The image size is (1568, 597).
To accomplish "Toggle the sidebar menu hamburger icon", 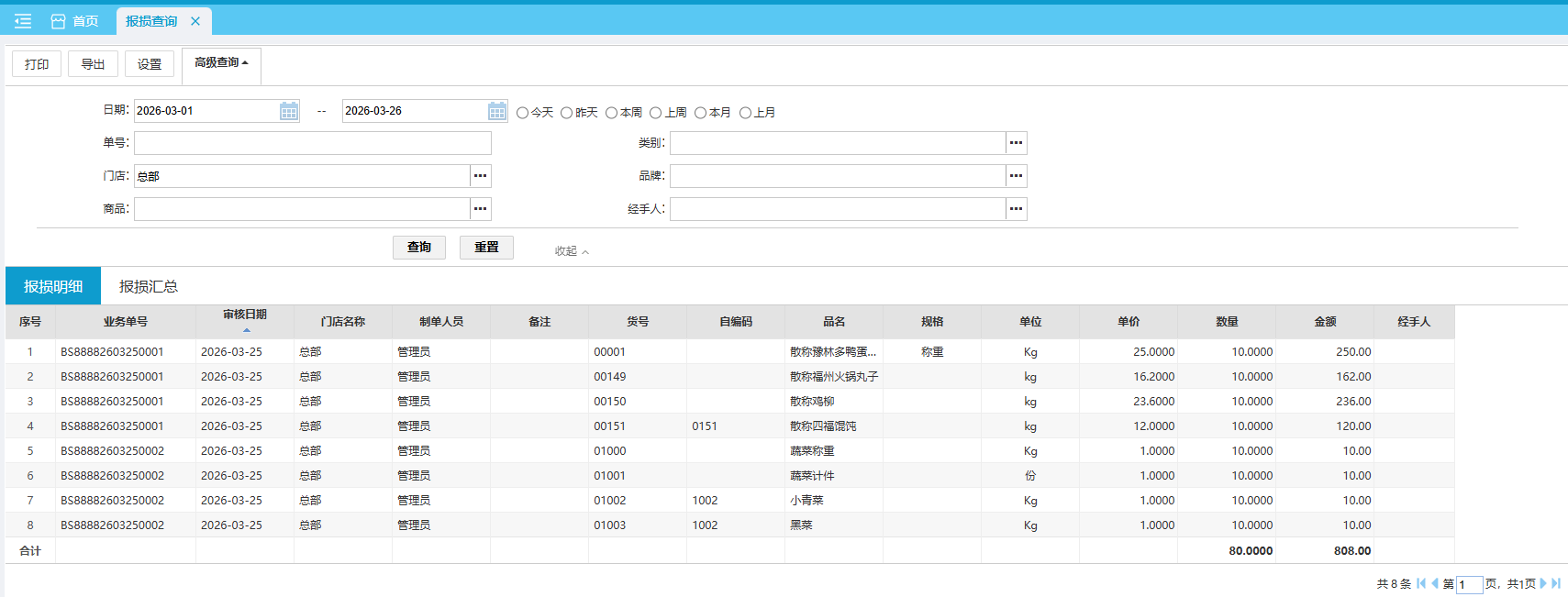I will pos(23,21).
